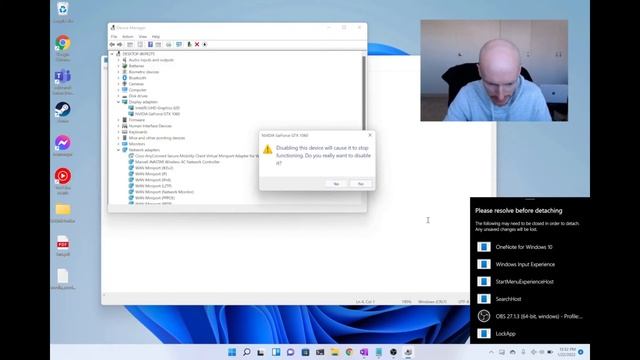This screenshot has width=640, height=360.
Task: Click the Back arrow in Device Manager toolbar
Action: pos(112,44)
